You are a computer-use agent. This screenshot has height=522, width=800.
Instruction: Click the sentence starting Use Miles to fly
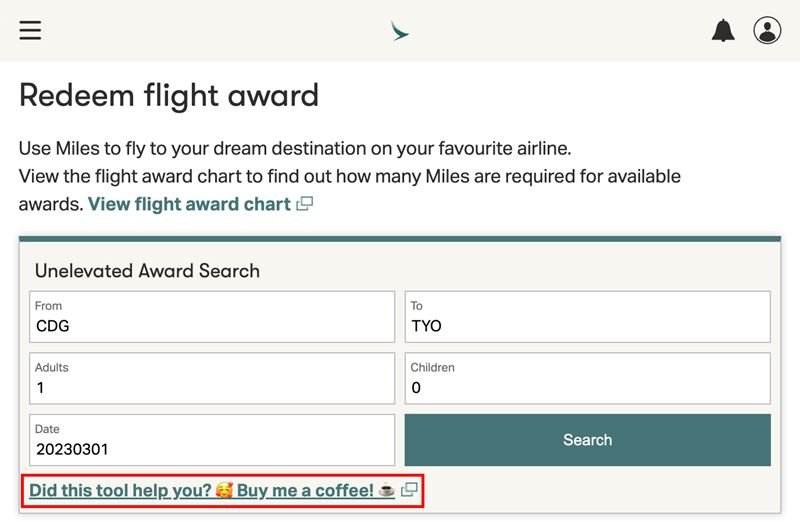tap(295, 148)
